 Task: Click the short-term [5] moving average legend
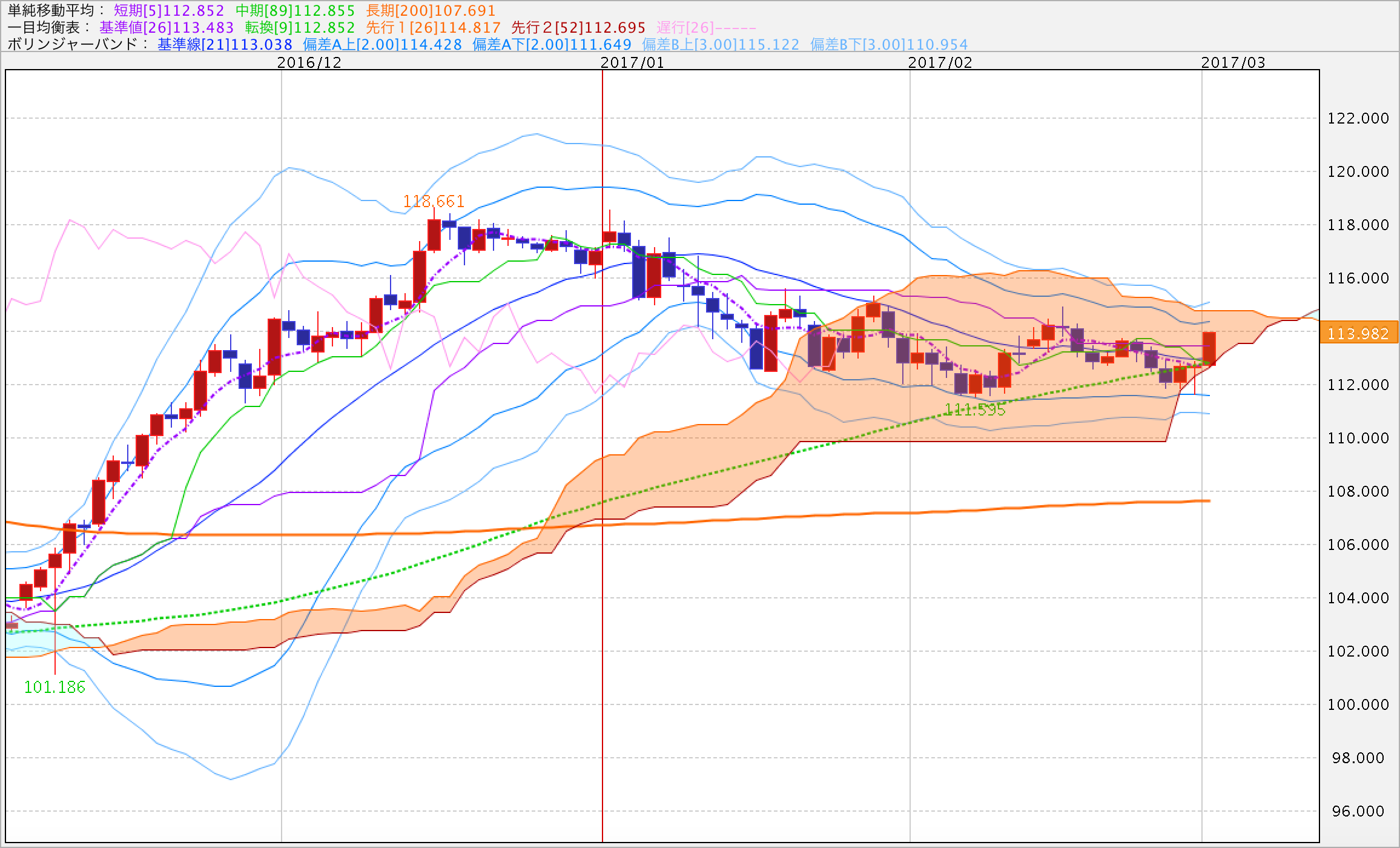coord(169,11)
